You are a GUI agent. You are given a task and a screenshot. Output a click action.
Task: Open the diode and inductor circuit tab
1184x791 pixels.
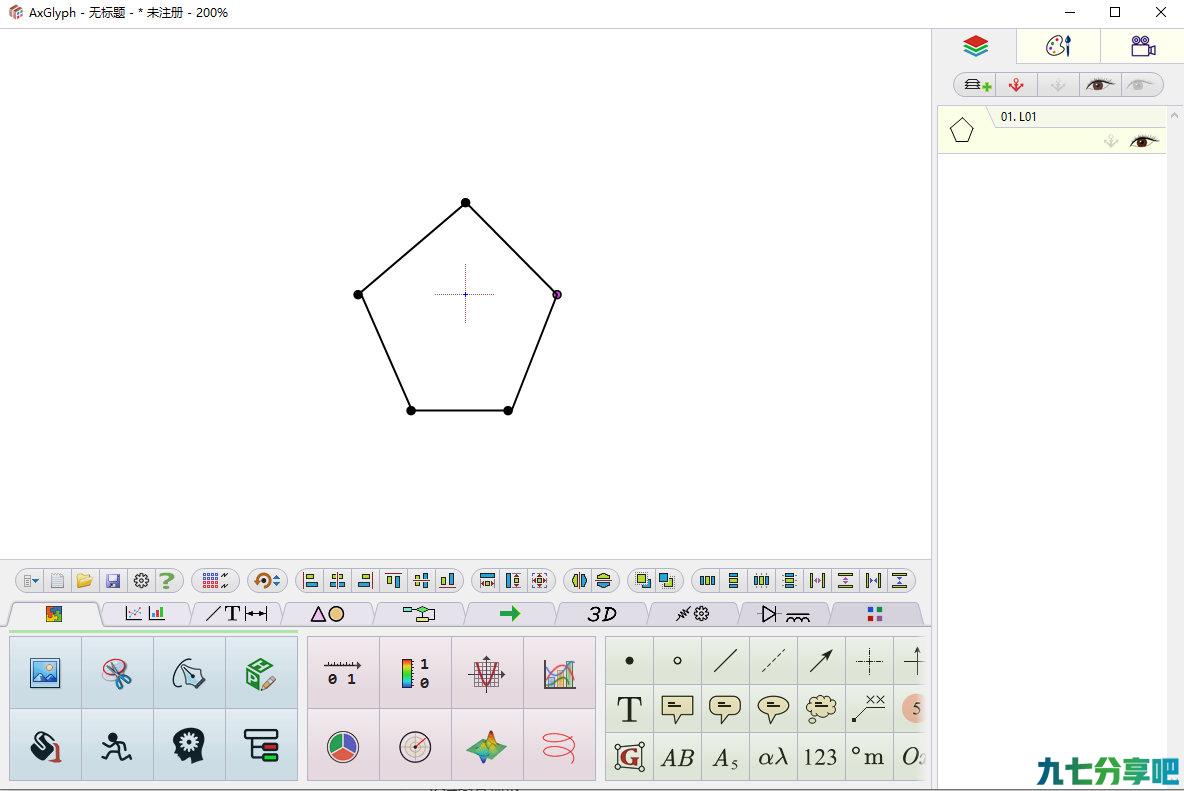pos(785,614)
